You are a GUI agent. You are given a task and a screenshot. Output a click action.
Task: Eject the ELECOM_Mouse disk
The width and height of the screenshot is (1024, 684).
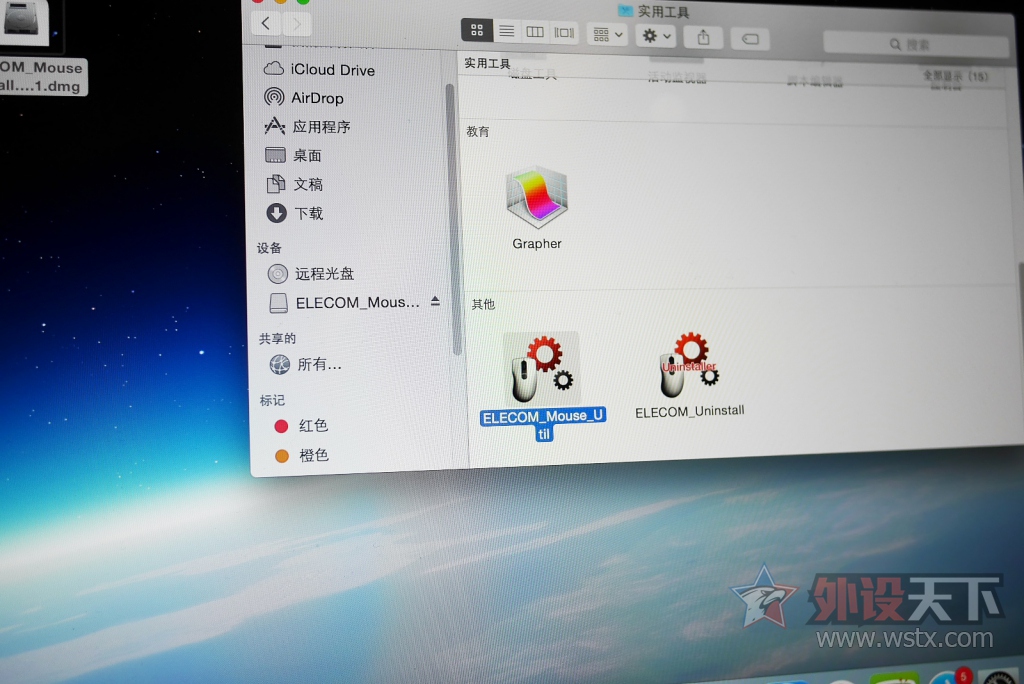point(435,301)
